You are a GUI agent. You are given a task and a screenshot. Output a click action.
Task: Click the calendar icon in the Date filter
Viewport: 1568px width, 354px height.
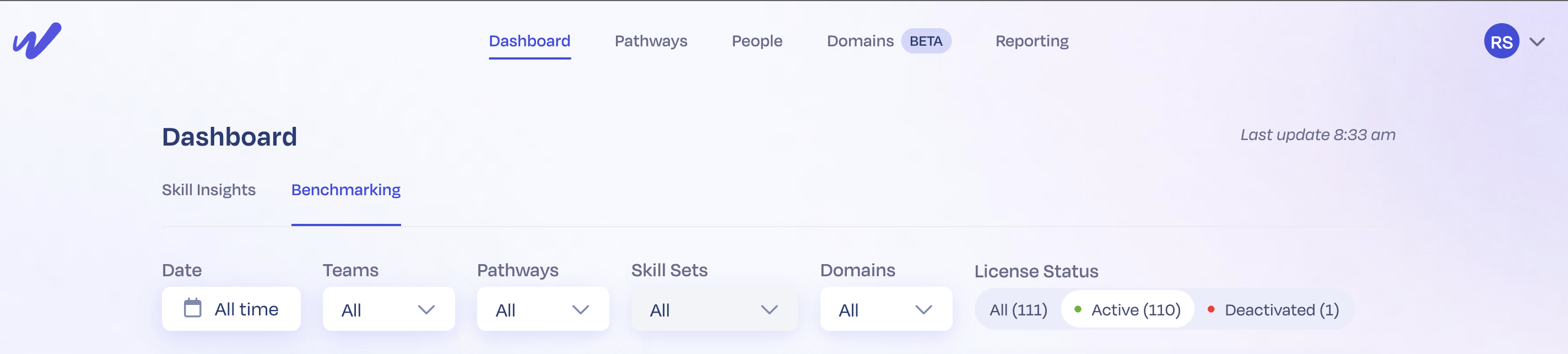click(x=193, y=308)
